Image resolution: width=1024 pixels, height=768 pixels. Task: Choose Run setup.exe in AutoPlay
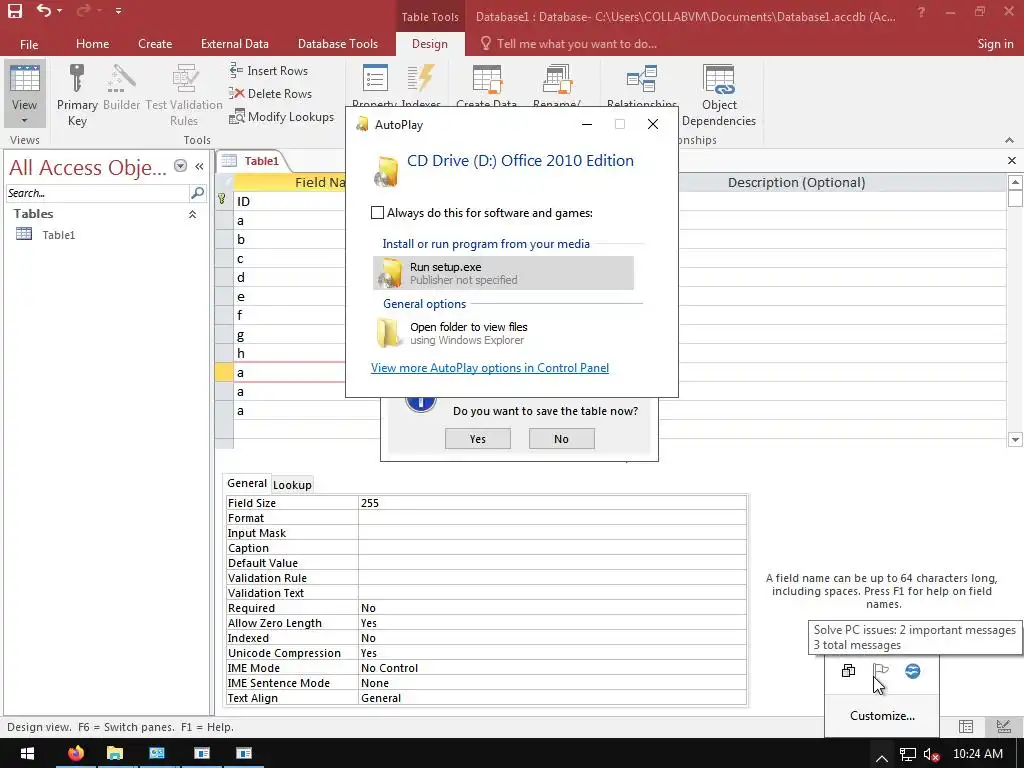[503, 273]
